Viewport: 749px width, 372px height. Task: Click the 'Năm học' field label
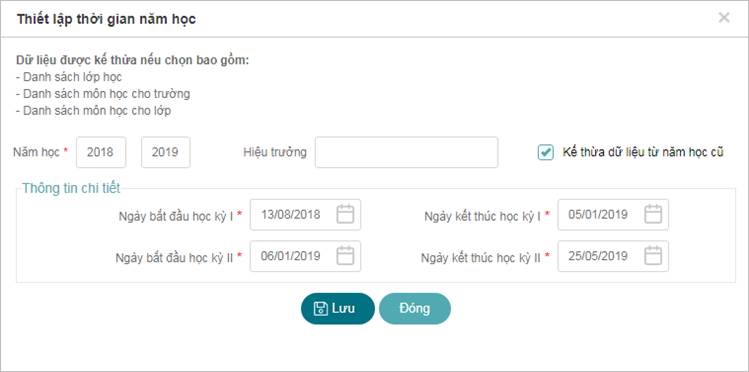click(x=36, y=152)
